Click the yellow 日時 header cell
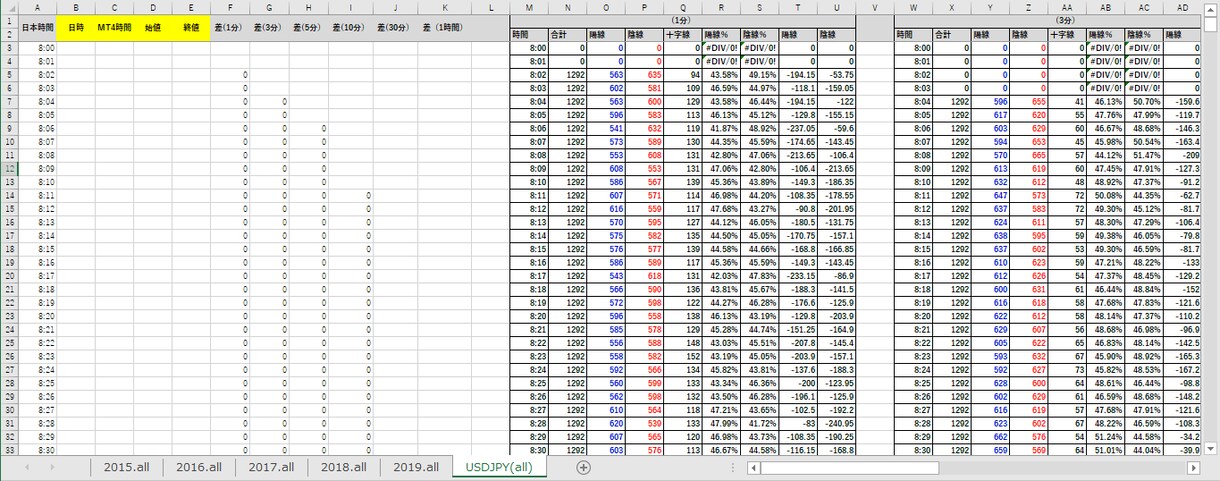This screenshot has width=1220, height=481. tap(76, 28)
